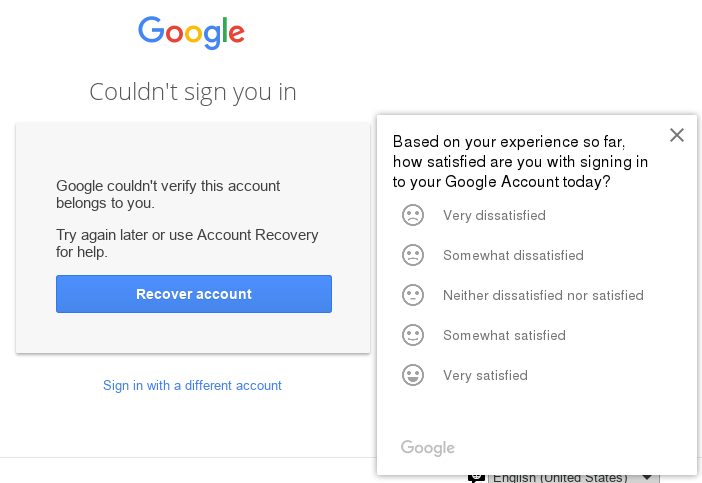The width and height of the screenshot is (702, 483).
Task: Select the somewhat satisfied smiley icon
Action: click(413, 335)
